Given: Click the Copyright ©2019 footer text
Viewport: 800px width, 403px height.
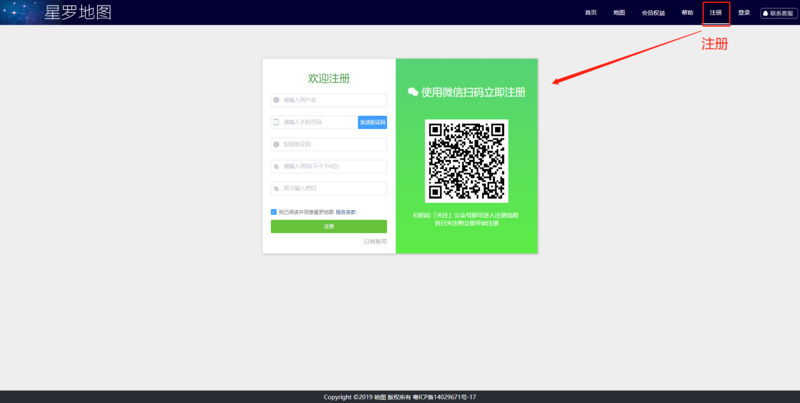Looking at the screenshot, I should (x=399, y=397).
